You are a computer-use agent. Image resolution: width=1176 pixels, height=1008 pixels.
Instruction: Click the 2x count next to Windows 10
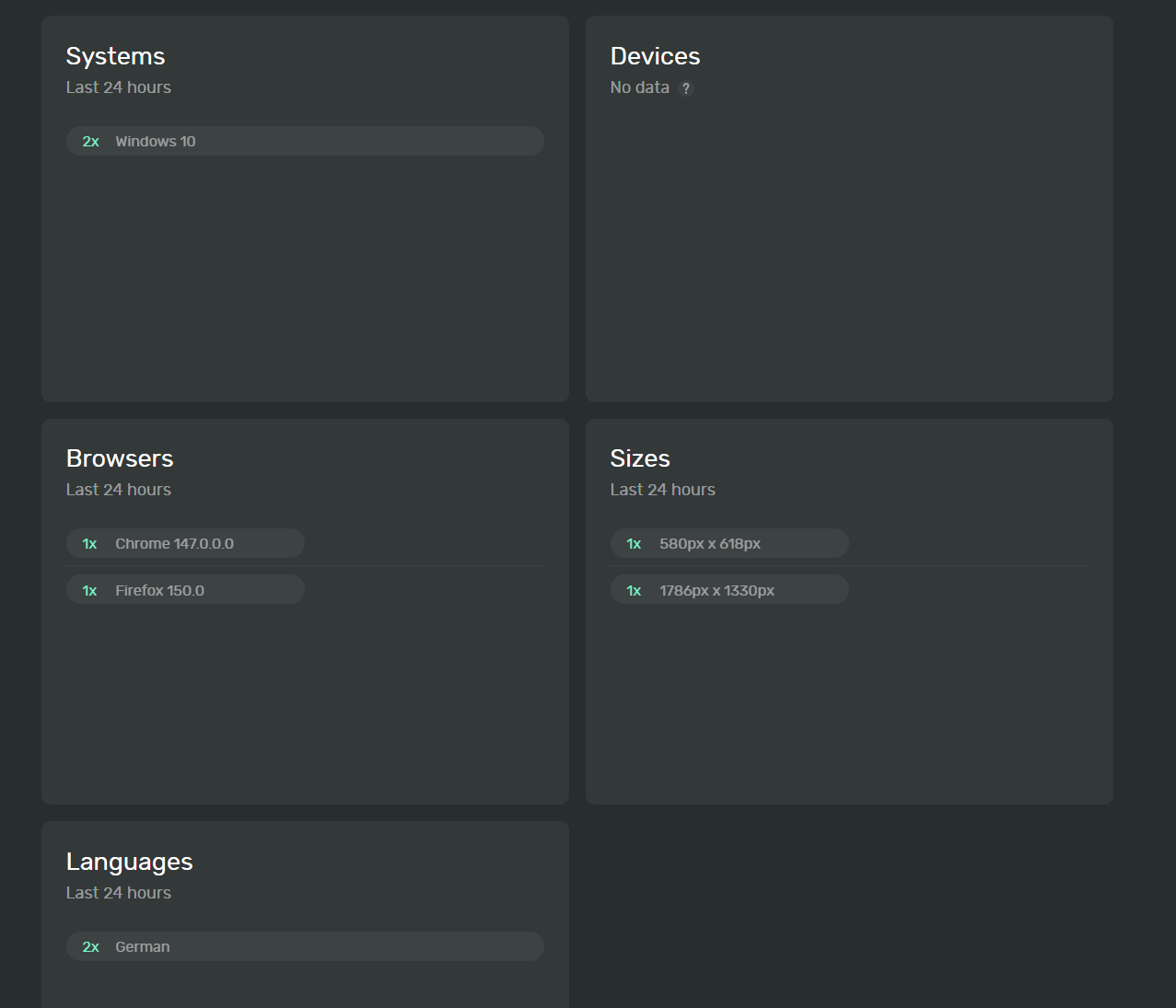[x=90, y=142]
